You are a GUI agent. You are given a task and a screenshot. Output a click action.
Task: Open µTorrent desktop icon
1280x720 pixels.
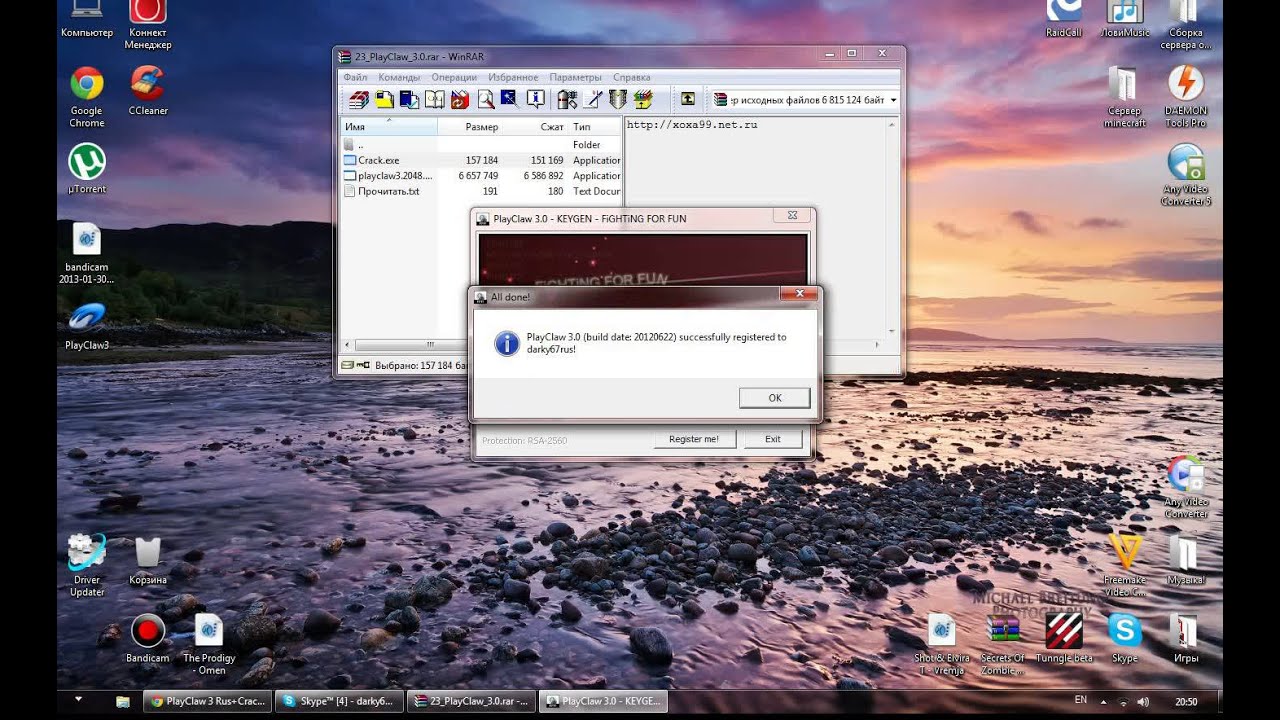click(87, 168)
